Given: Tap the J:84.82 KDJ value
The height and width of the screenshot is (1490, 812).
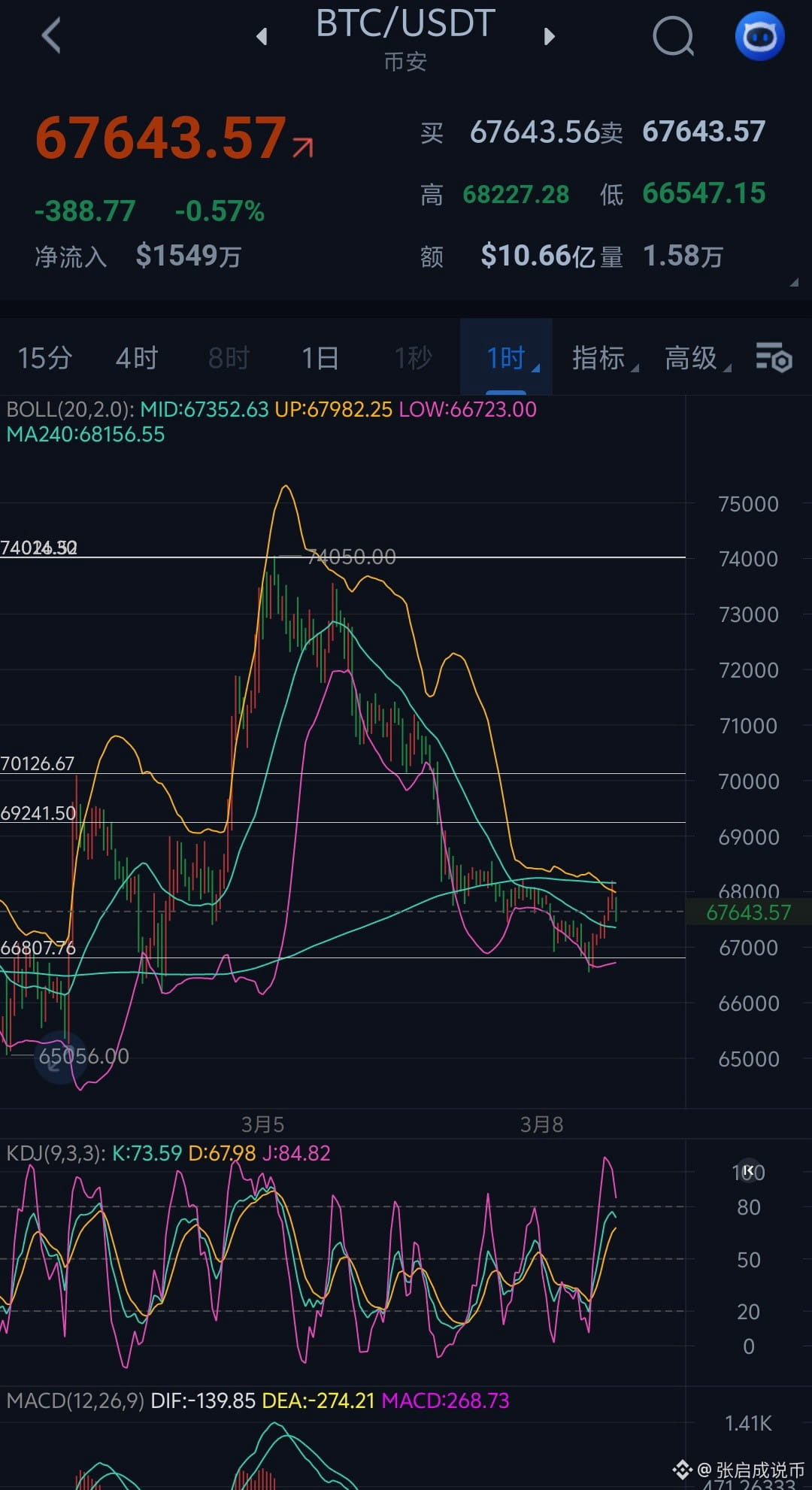Looking at the screenshot, I should click(296, 1154).
